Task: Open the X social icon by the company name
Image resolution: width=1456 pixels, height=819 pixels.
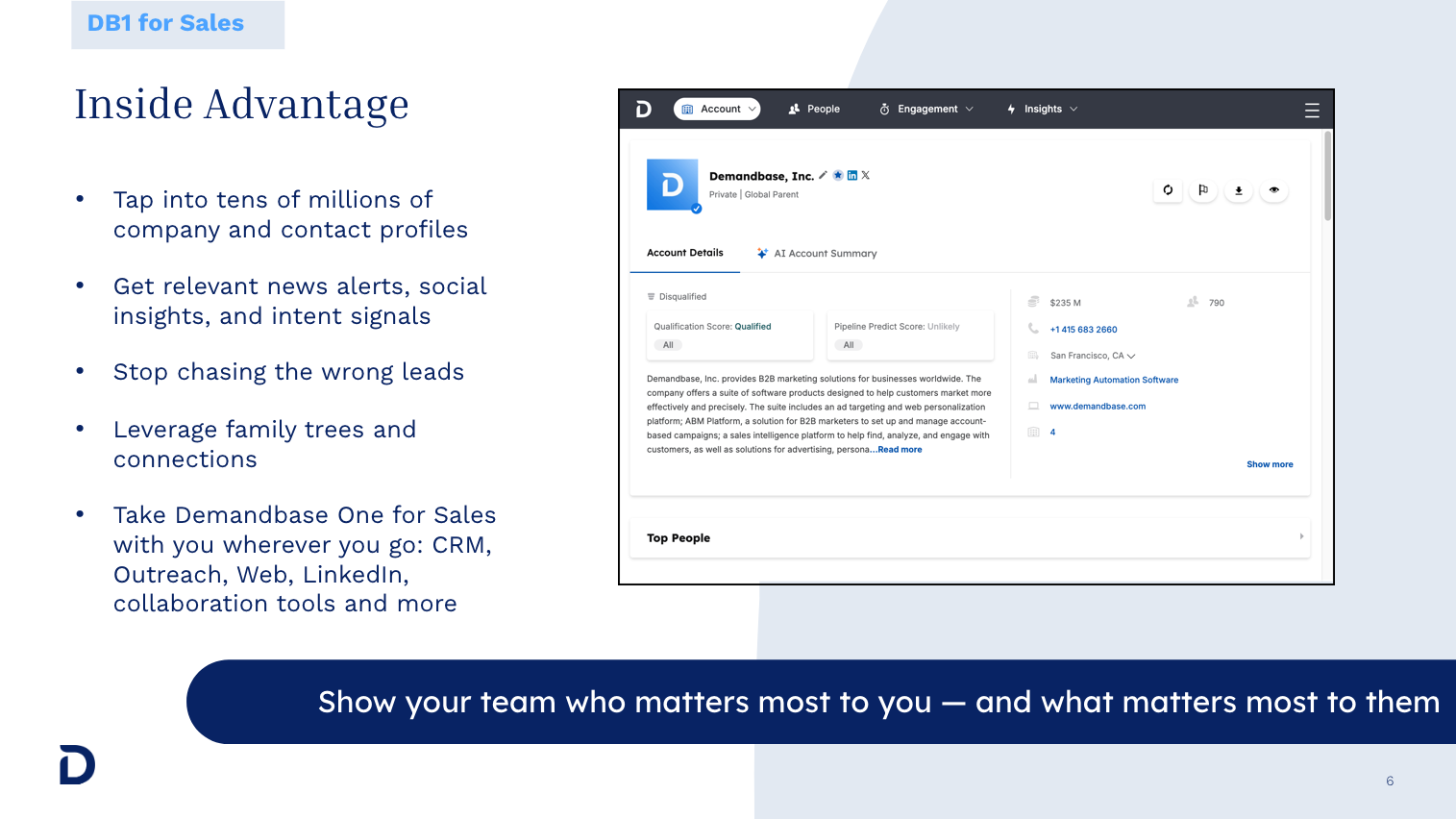Action: (865, 175)
